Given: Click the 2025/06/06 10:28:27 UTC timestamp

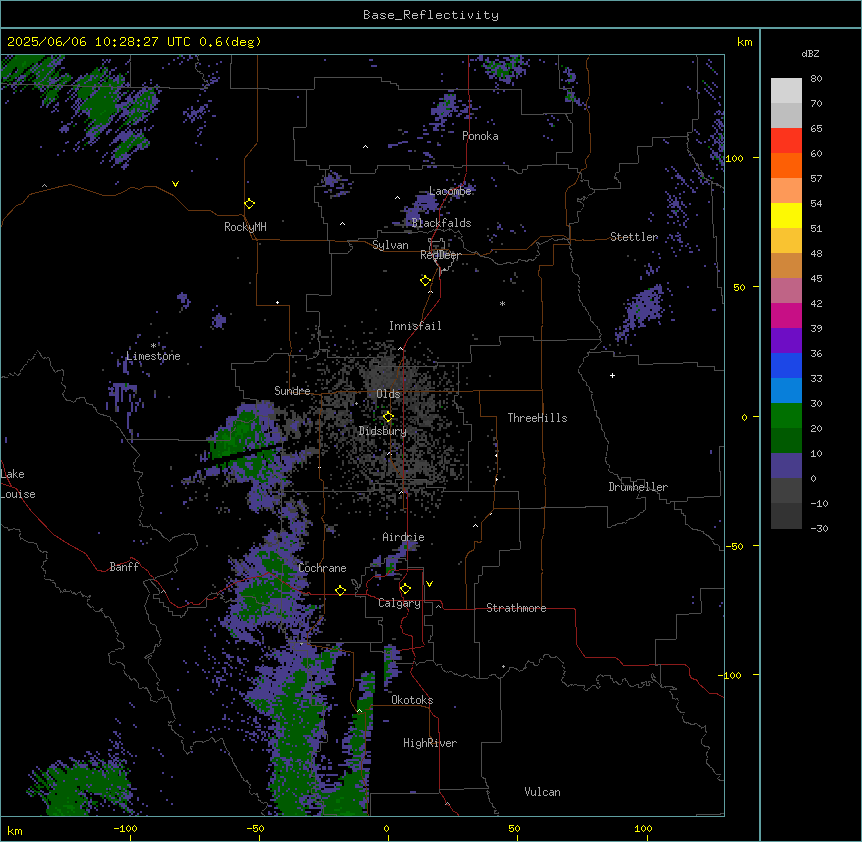Looking at the screenshot, I should pyautogui.click(x=99, y=42).
